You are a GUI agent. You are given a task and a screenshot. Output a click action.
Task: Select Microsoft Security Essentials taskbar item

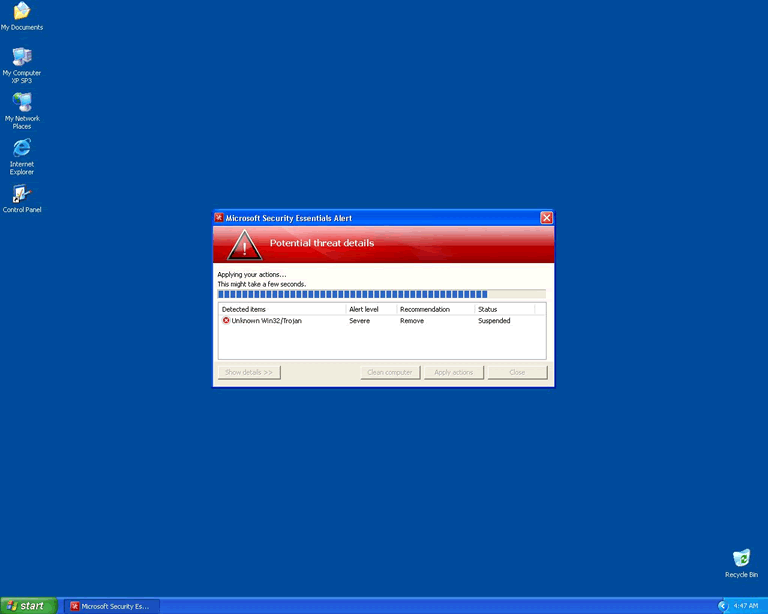click(110, 606)
